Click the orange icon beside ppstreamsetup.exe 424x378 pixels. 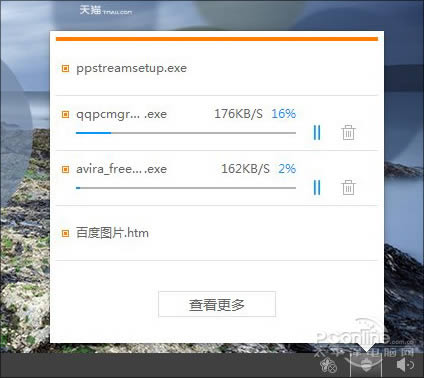(66, 69)
